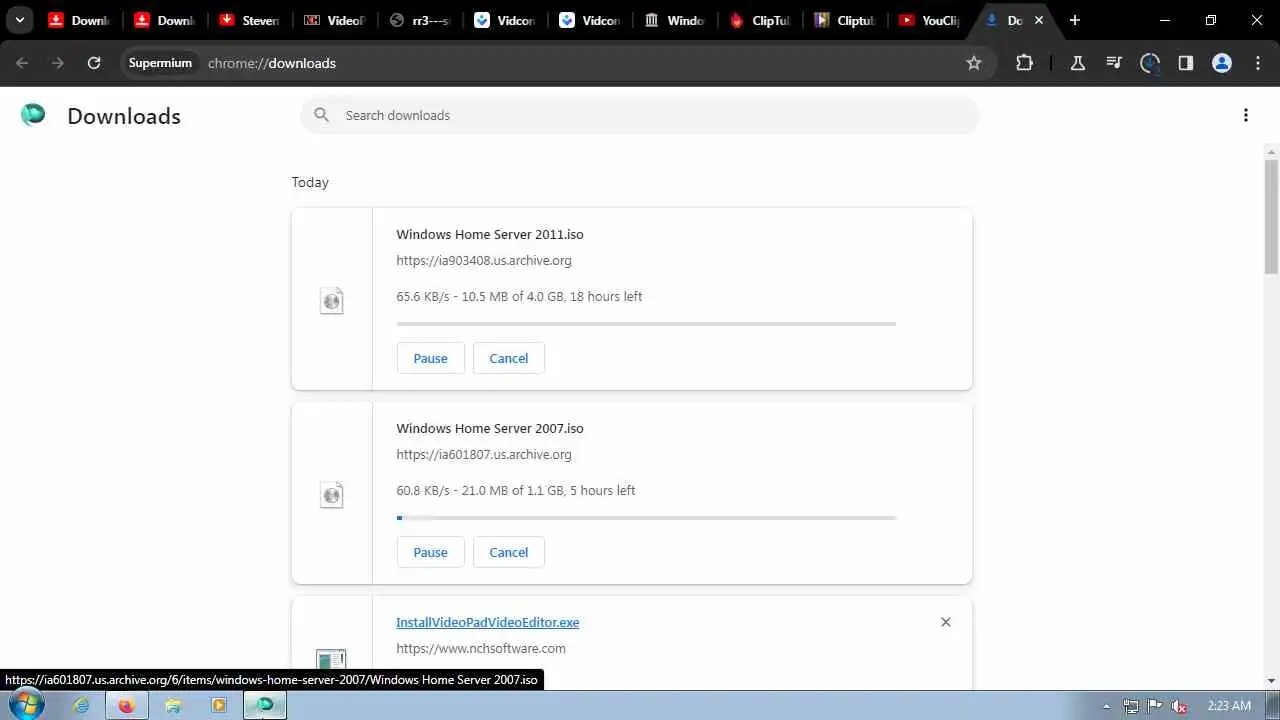Click the Search downloads field

(x=640, y=115)
